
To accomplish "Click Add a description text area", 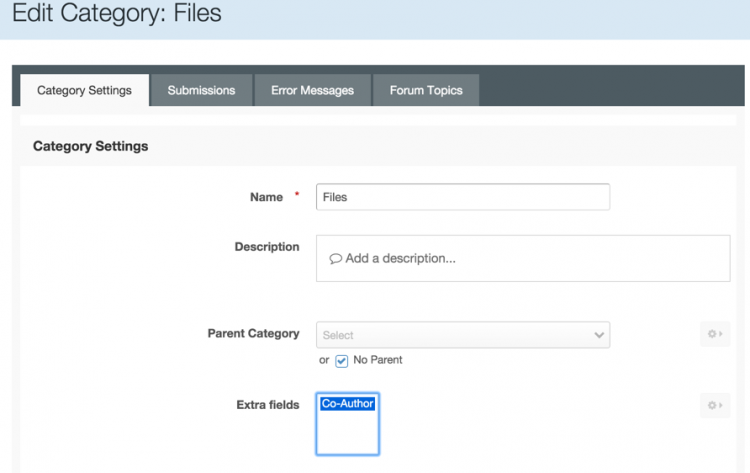I will coord(523,258).
